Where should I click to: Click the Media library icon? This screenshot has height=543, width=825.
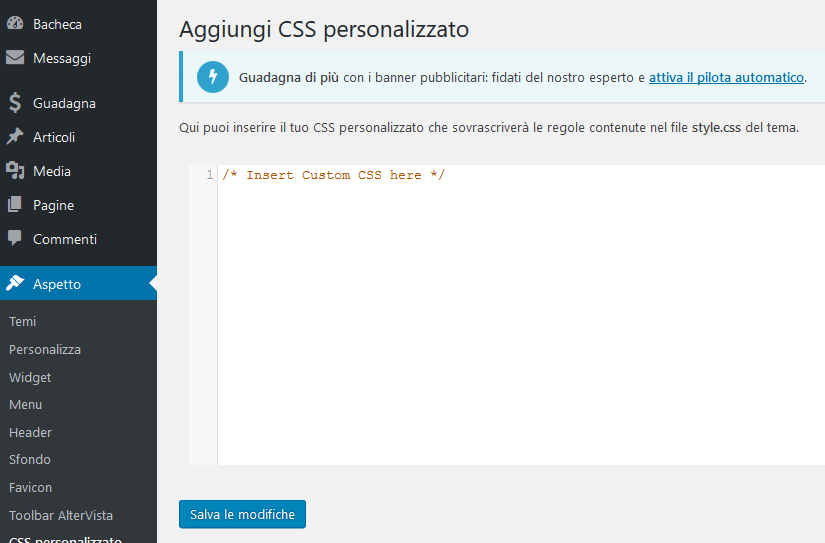click(x=15, y=171)
